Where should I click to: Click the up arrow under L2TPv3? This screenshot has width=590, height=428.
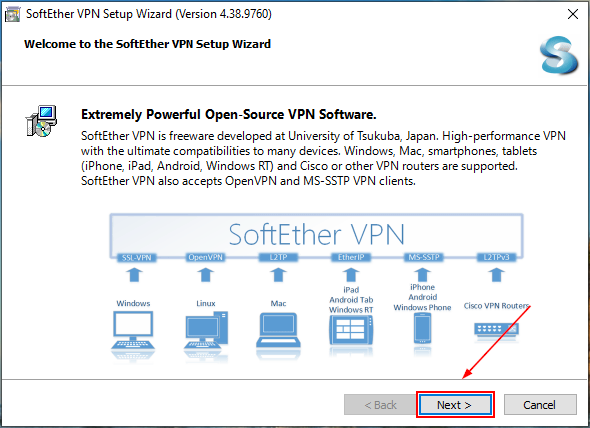click(496, 275)
